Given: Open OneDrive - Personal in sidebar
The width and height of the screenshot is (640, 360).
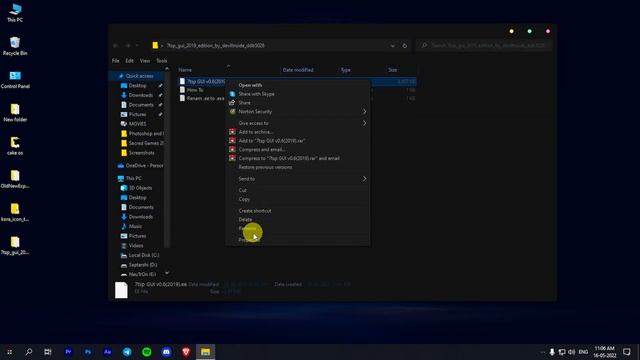Looking at the screenshot, I should coord(140,166).
